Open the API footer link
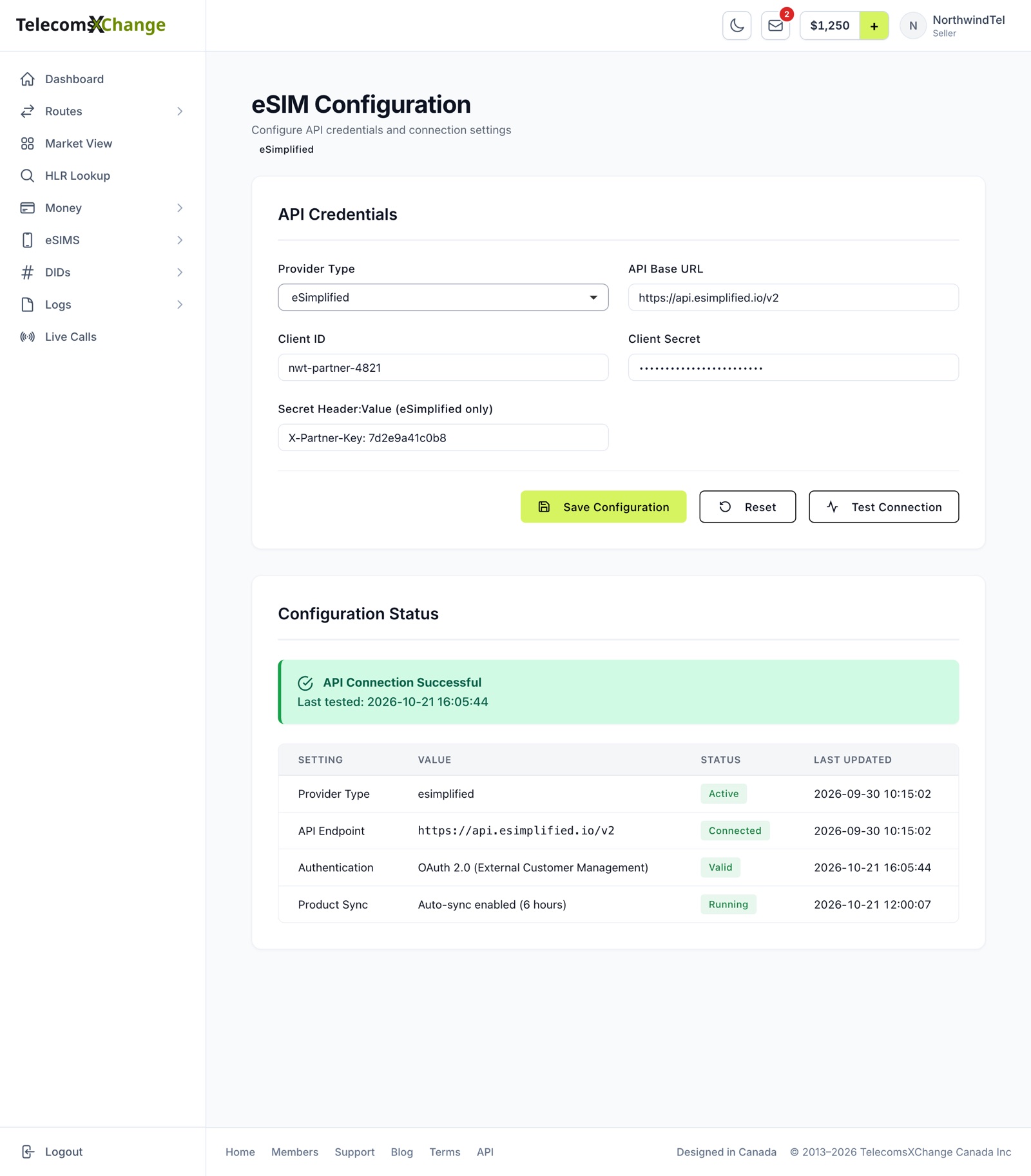Viewport: 1031px width, 1176px height. (x=485, y=1152)
